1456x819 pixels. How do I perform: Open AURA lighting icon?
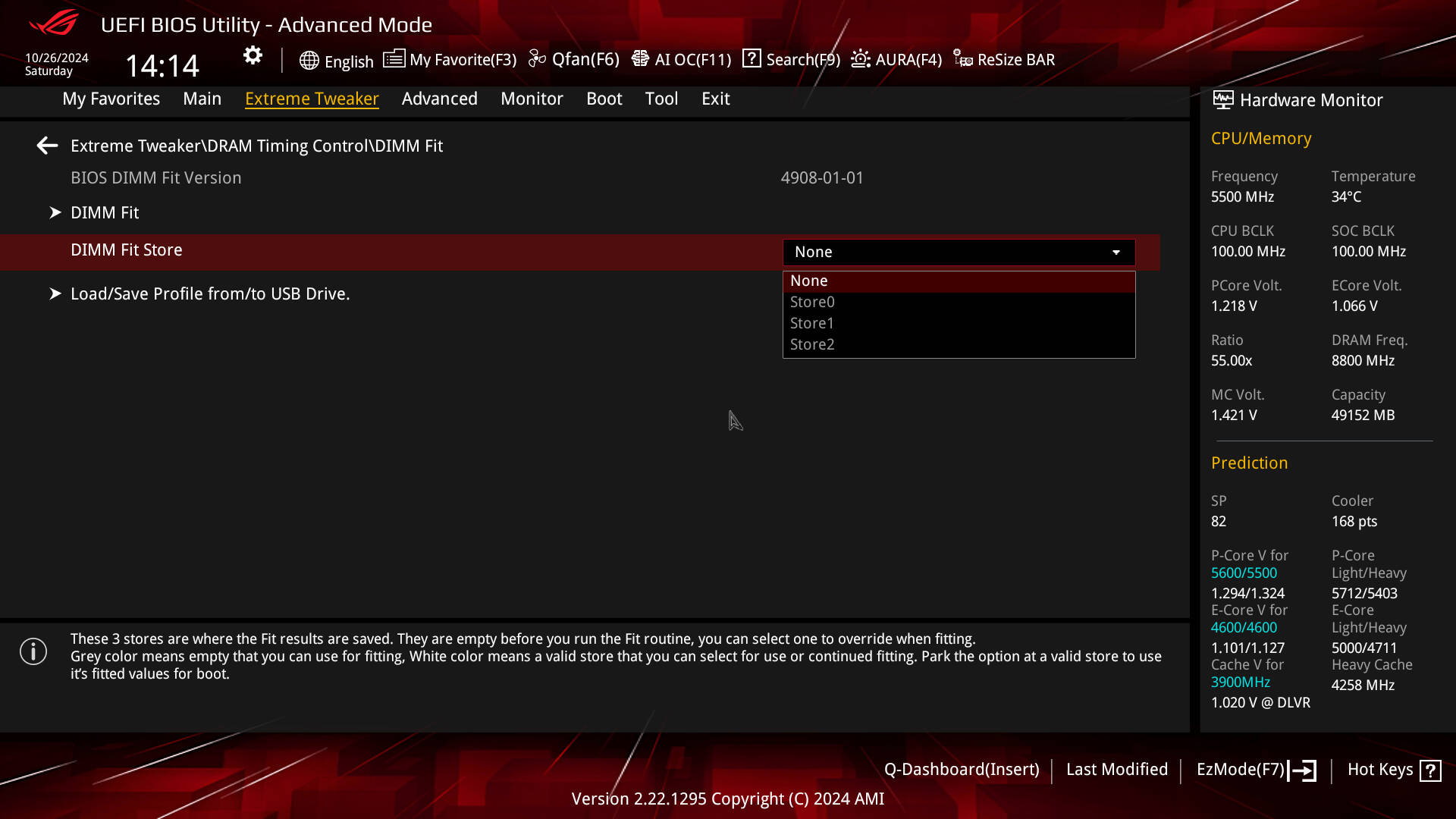[x=861, y=59]
